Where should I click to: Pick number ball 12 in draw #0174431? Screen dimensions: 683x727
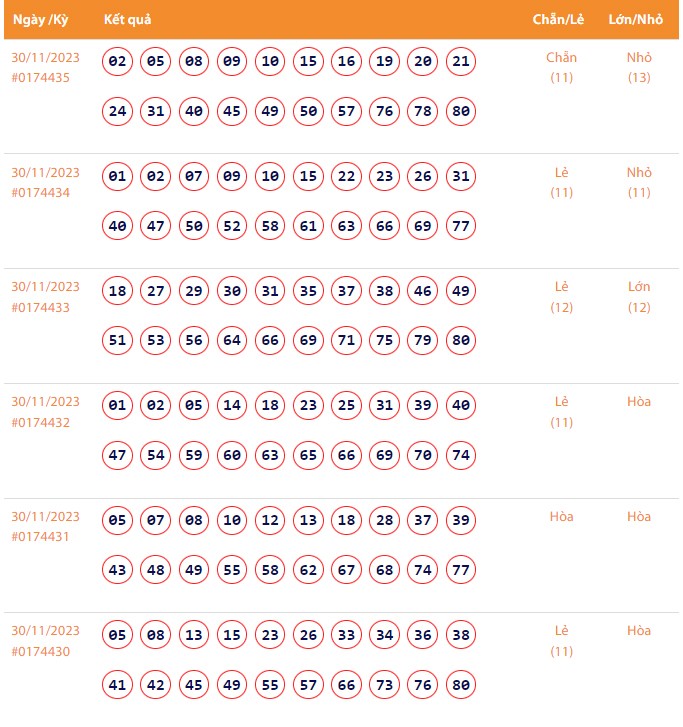tap(270, 521)
